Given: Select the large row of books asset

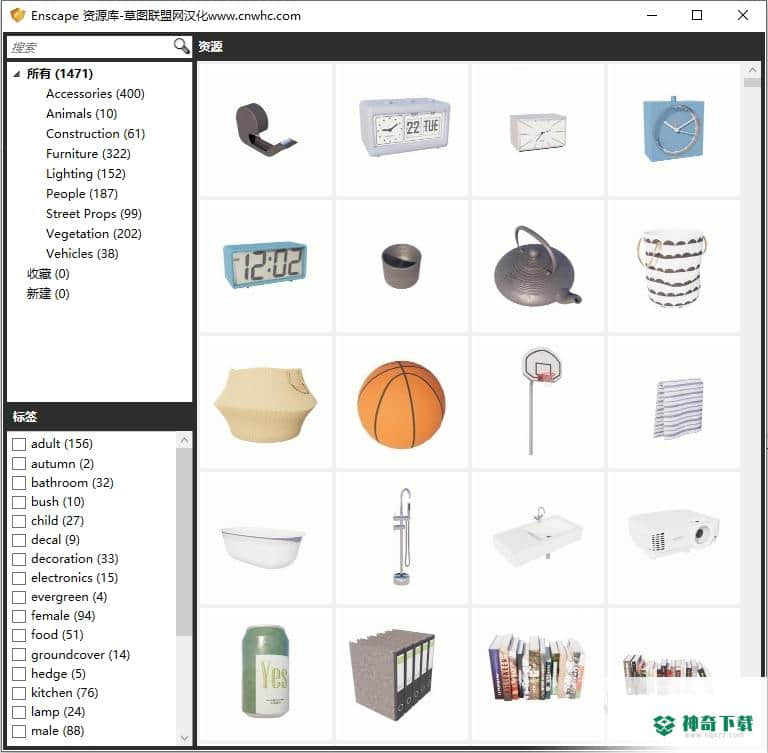Looking at the screenshot, I should click(538, 674).
